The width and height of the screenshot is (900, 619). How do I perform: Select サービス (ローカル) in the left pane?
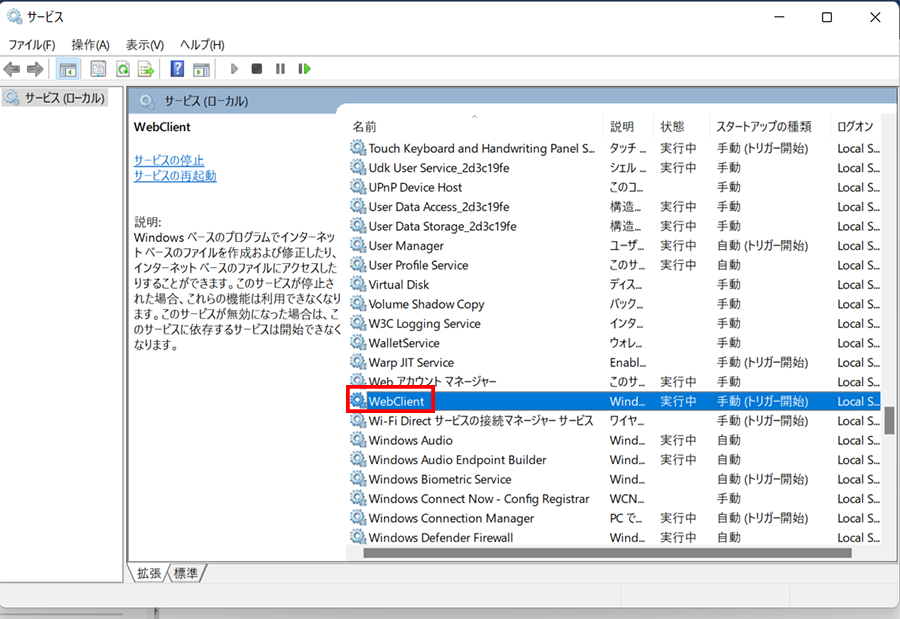click(x=60, y=97)
